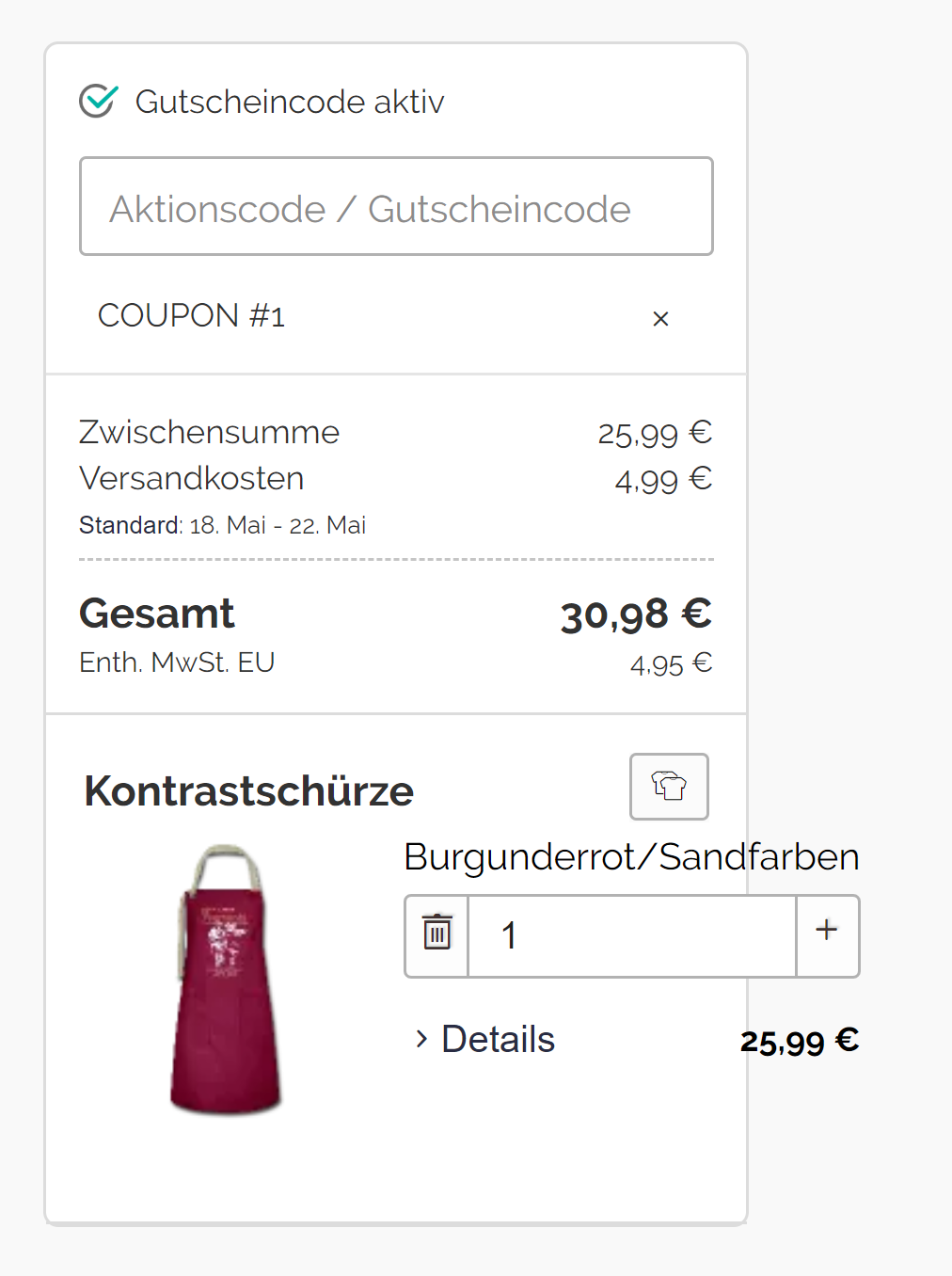
Task: Open the burgundy apron product thumbnail
Action: point(226,980)
